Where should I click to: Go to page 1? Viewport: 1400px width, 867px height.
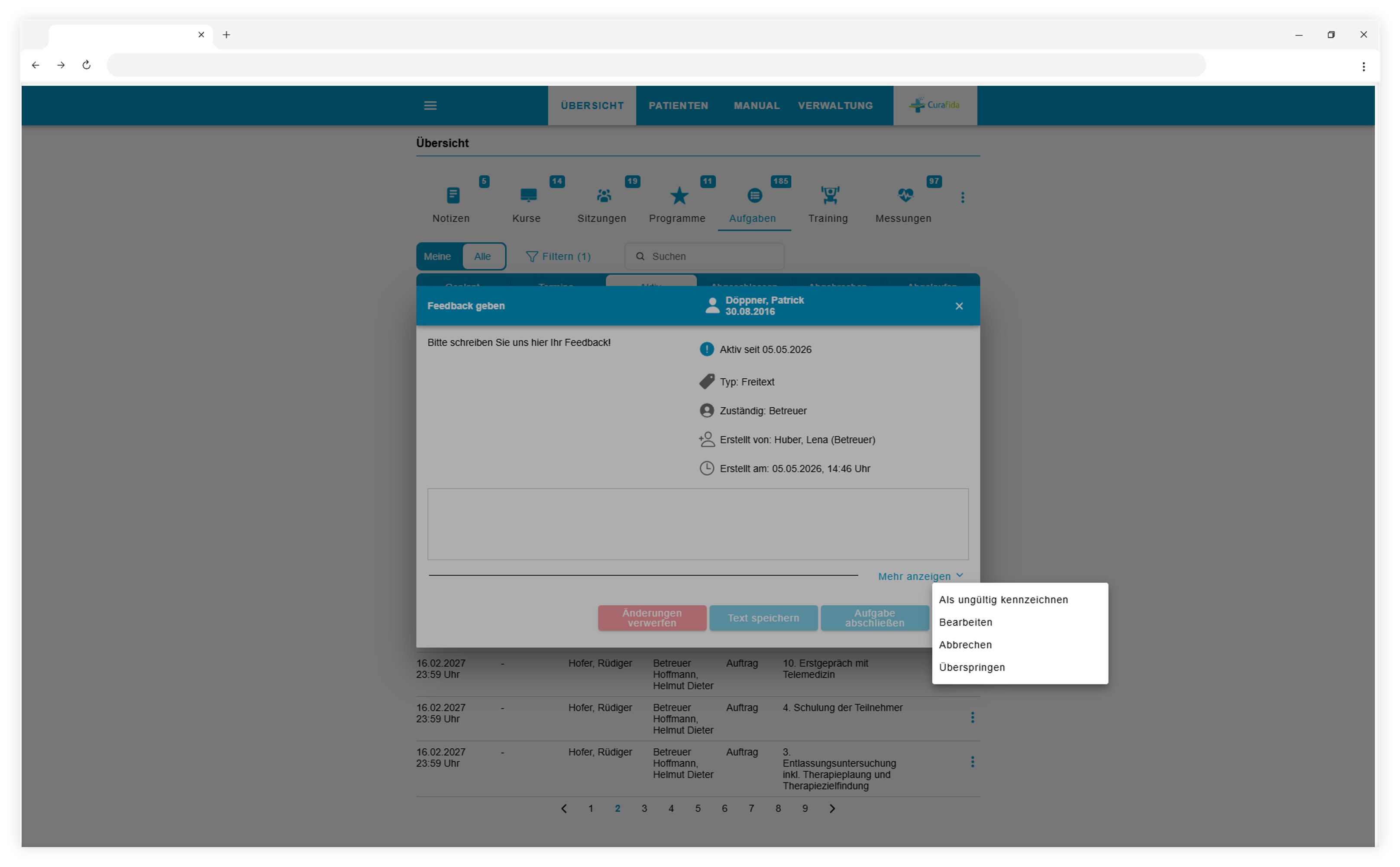pyautogui.click(x=591, y=809)
